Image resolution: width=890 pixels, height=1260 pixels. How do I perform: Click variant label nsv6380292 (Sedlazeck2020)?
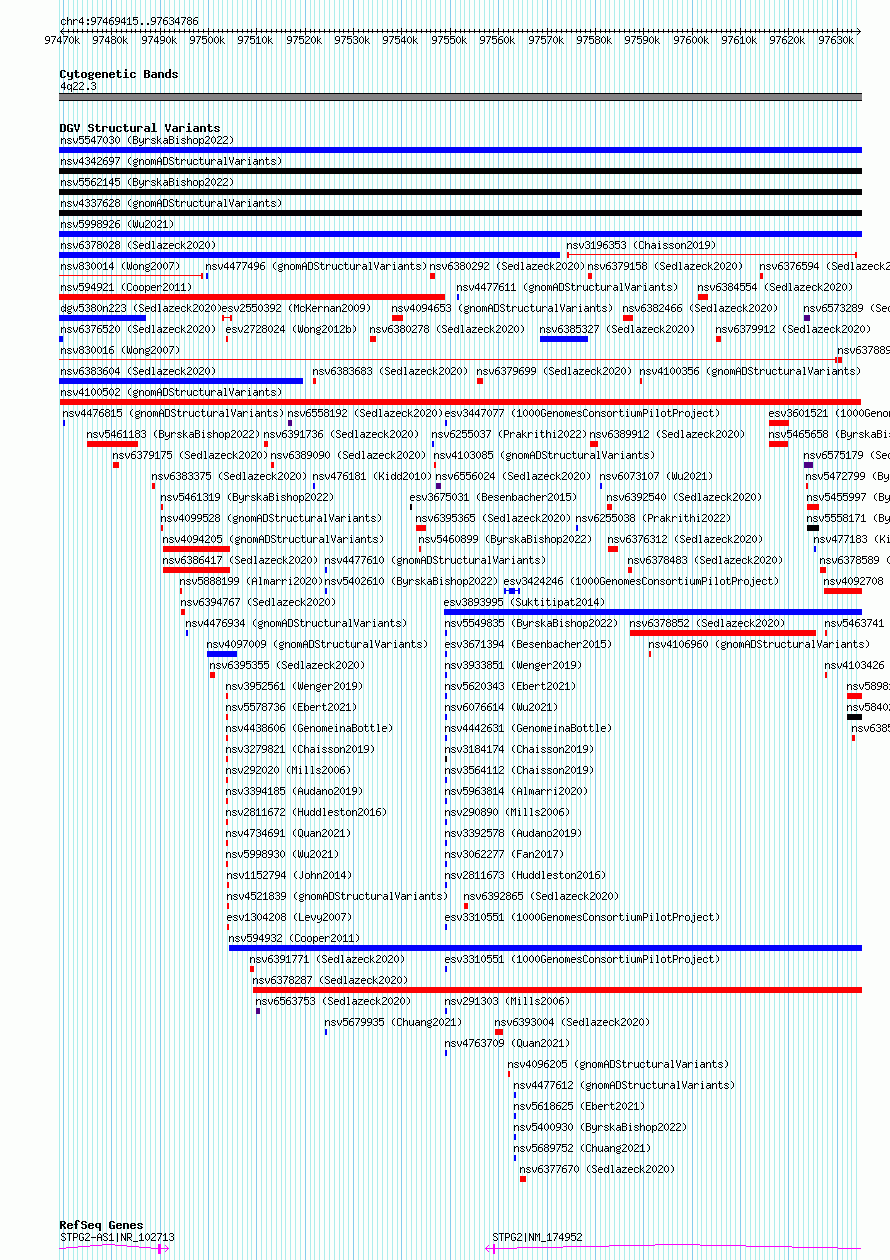(507, 266)
